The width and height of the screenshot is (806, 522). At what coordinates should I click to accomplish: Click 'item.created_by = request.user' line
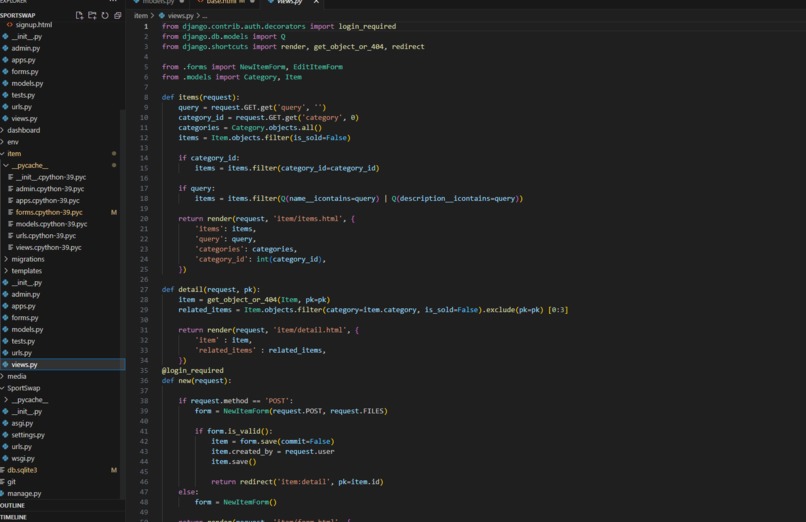tap(272, 452)
